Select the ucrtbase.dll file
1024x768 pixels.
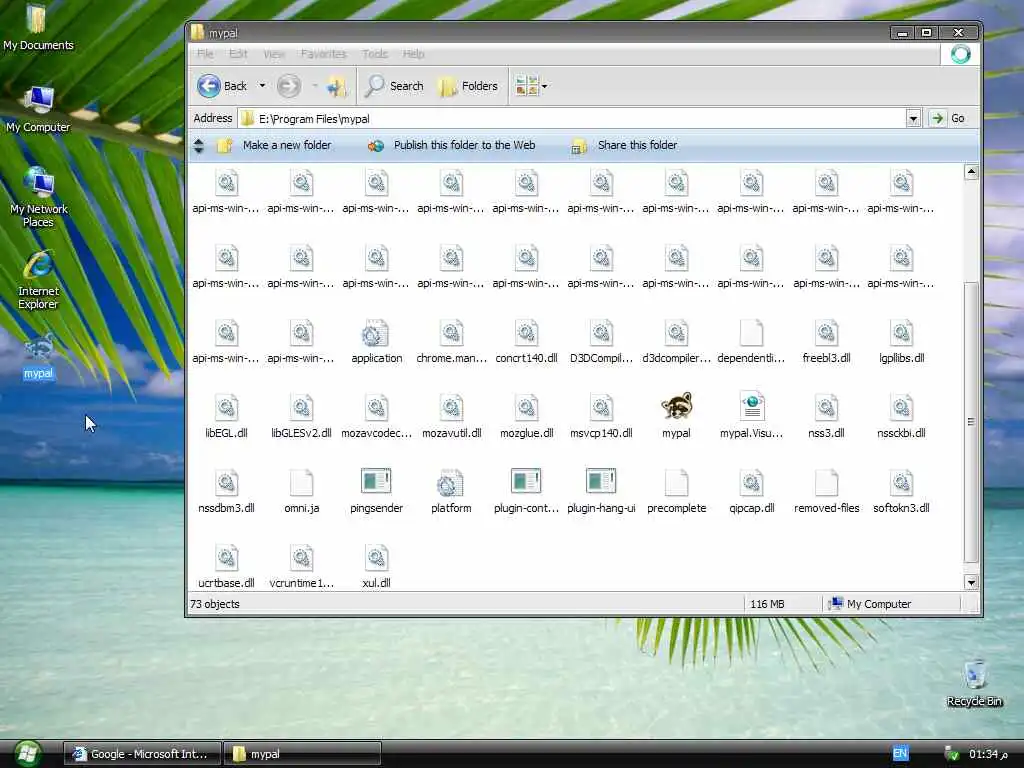point(226,565)
